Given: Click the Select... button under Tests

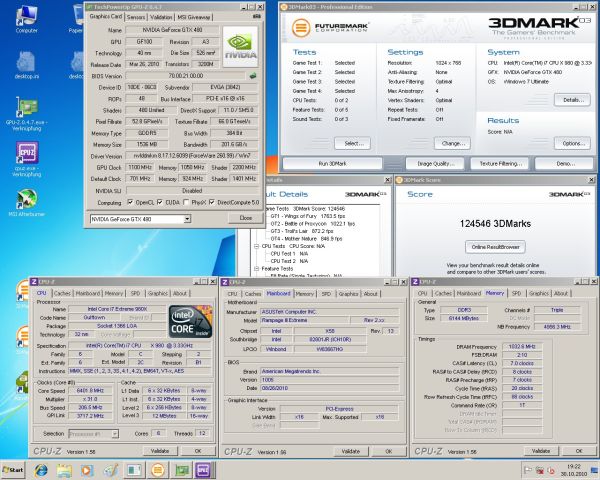Looking at the screenshot, I should pos(352,144).
